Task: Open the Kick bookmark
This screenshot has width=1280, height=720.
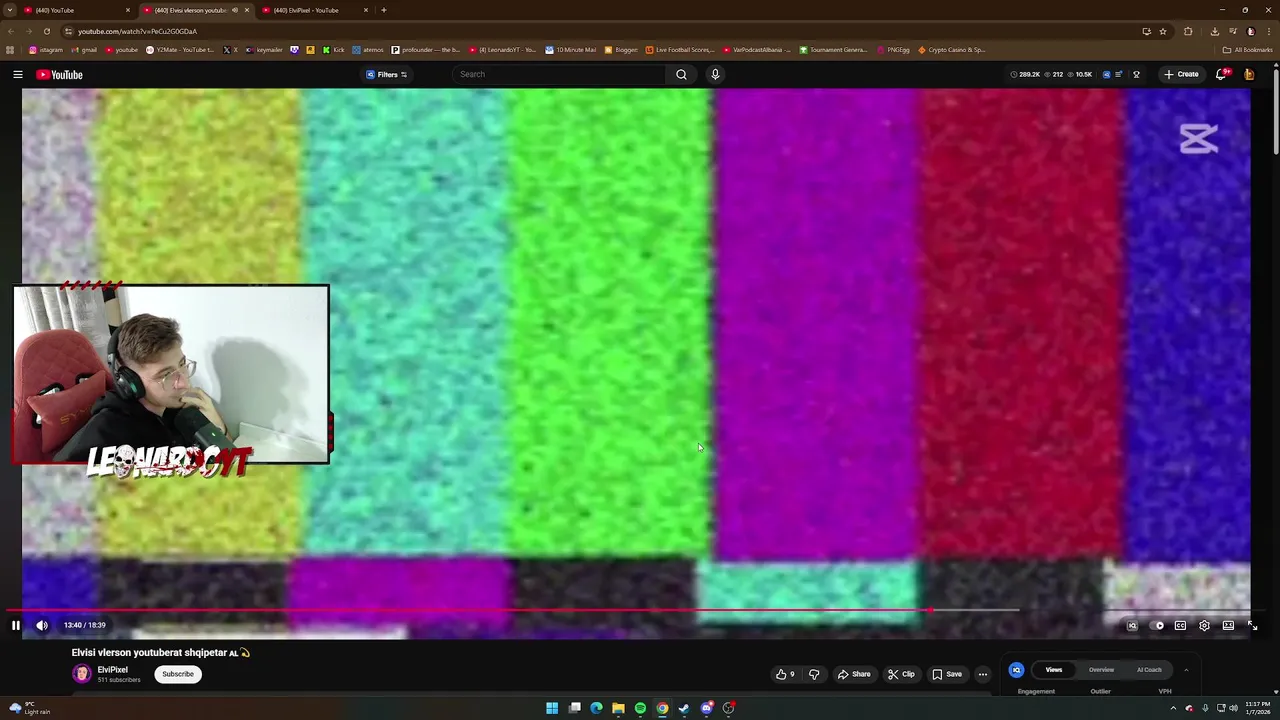Action: pos(333,50)
